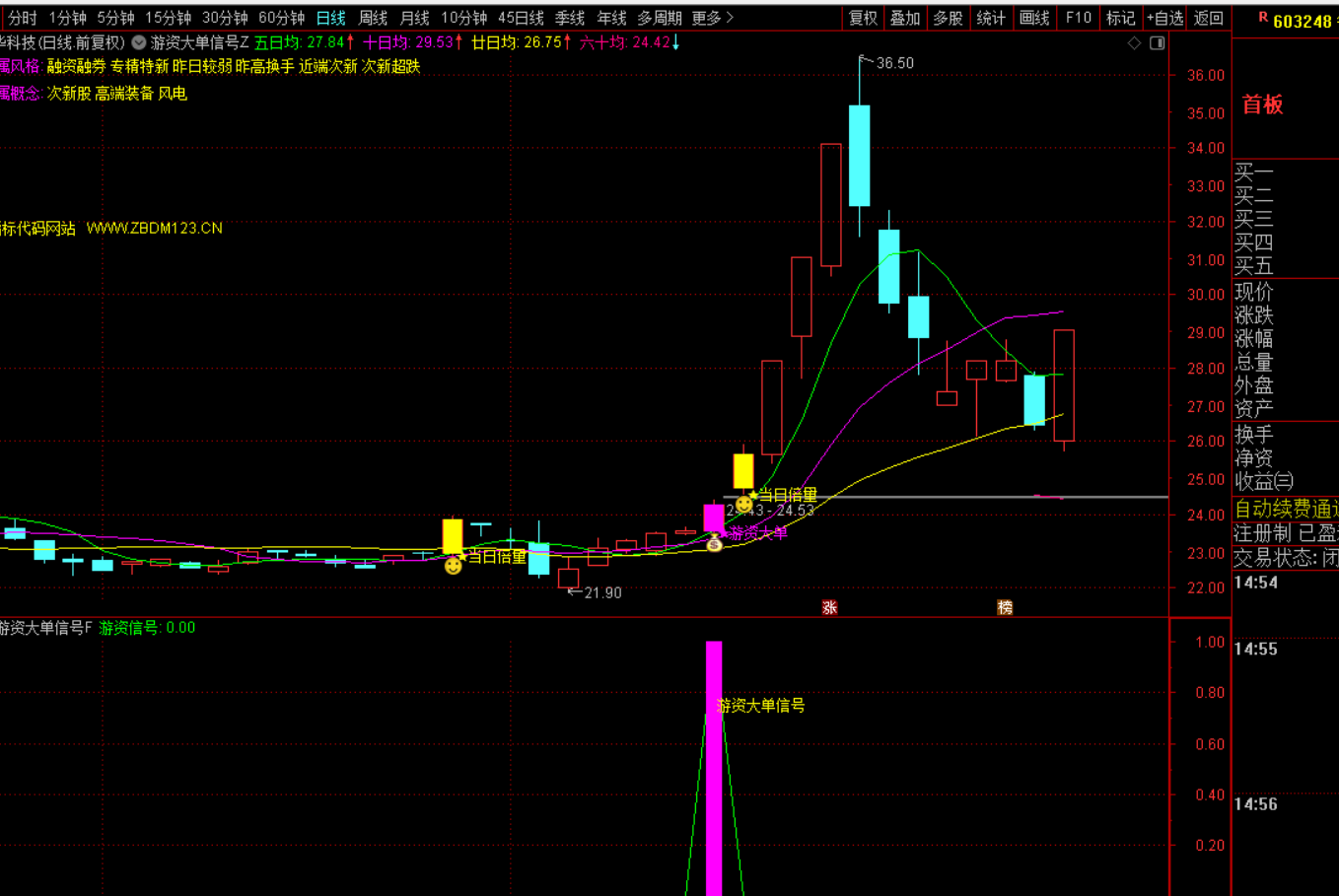
Task: Click the diamond icon at chart top-right
Action: click(x=1134, y=43)
